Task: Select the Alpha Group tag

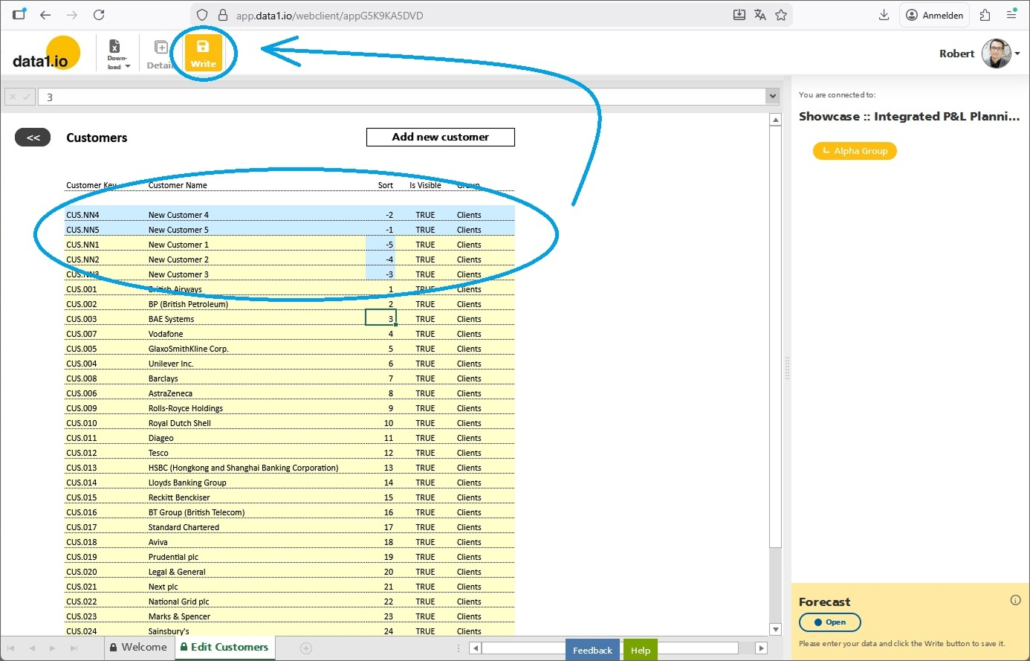Action: pos(855,151)
